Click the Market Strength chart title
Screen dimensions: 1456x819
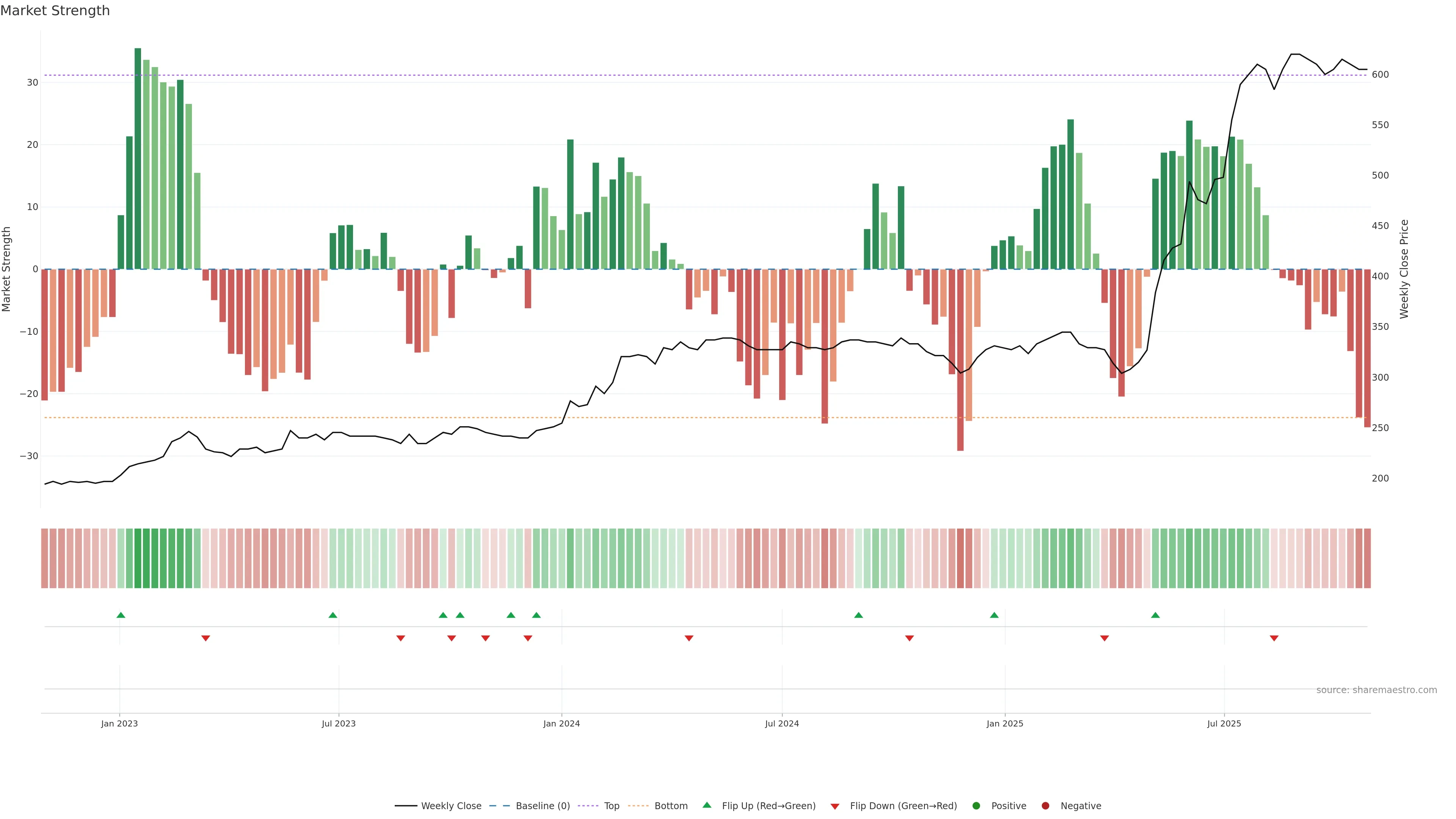tap(55, 11)
